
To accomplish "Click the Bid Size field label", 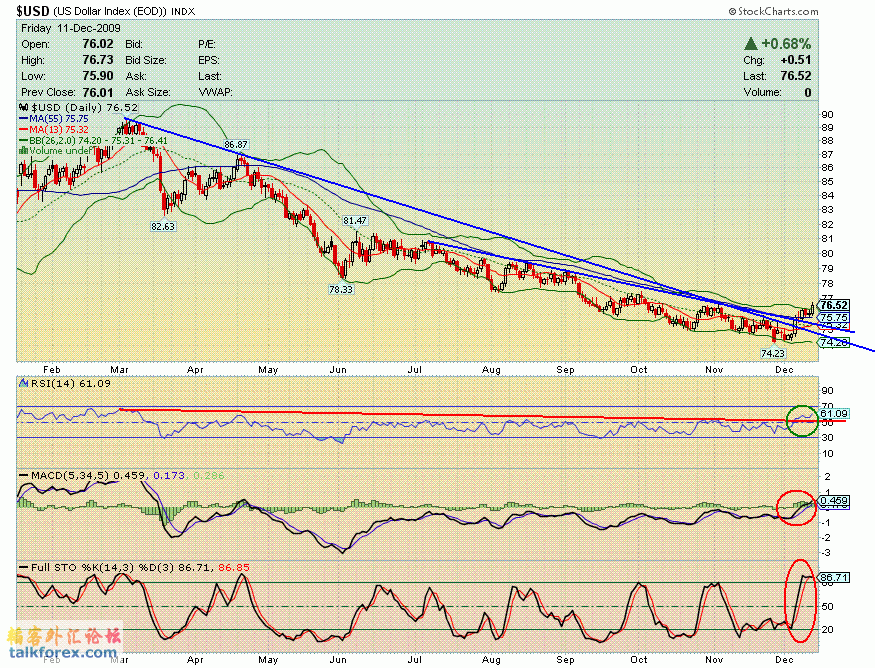I will (146, 60).
